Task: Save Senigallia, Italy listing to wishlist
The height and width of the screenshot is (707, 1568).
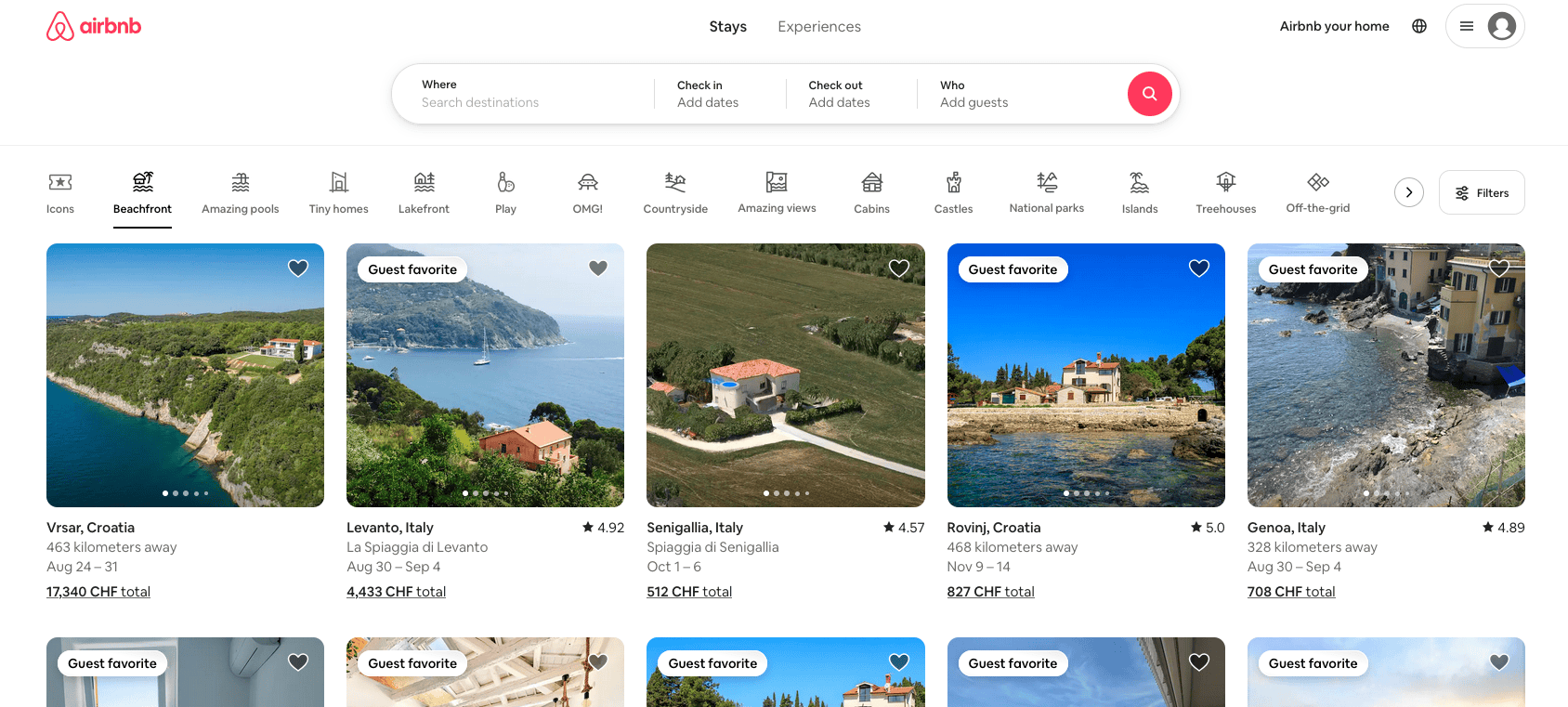Action: pos(899,268)
